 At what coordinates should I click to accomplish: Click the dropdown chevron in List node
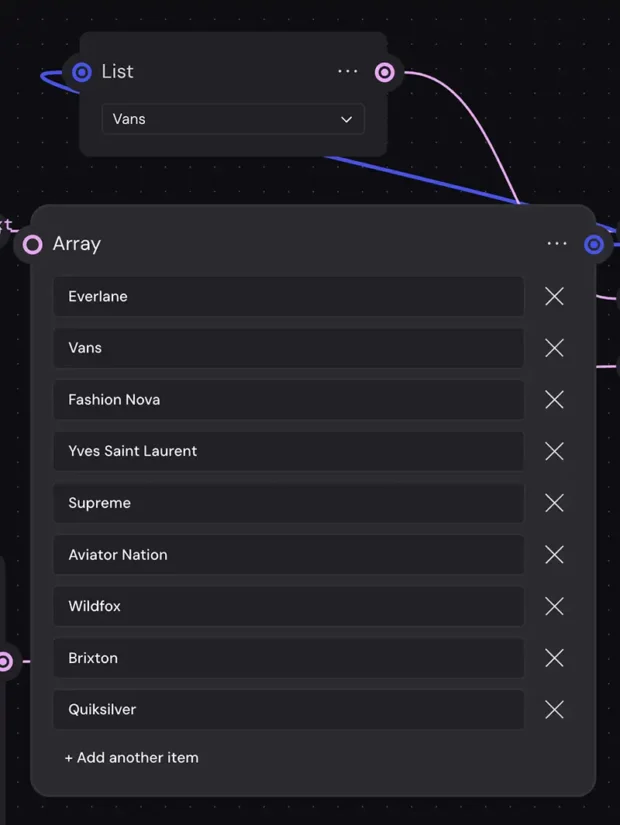[346, 119]
